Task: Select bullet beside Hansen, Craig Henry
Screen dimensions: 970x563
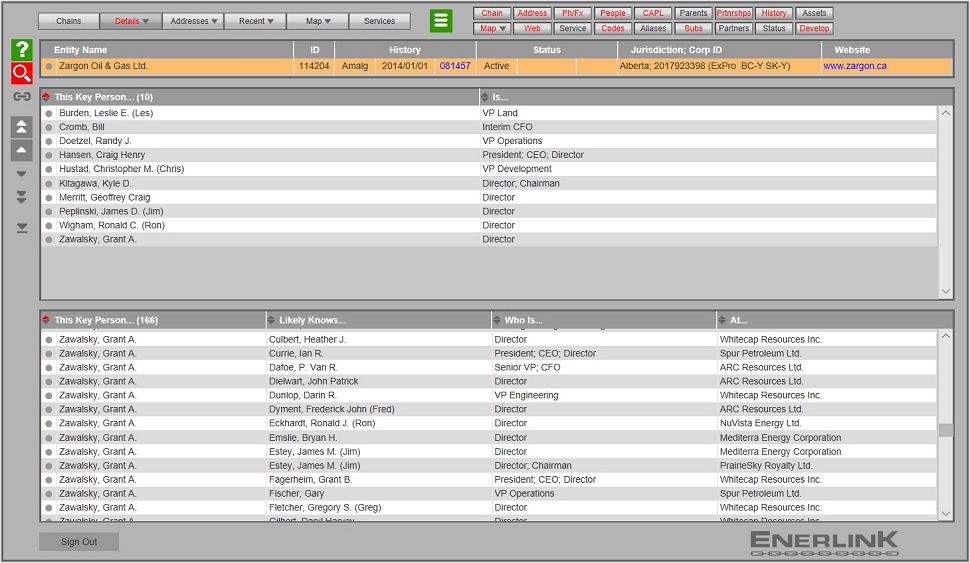Action: point(49,155)
